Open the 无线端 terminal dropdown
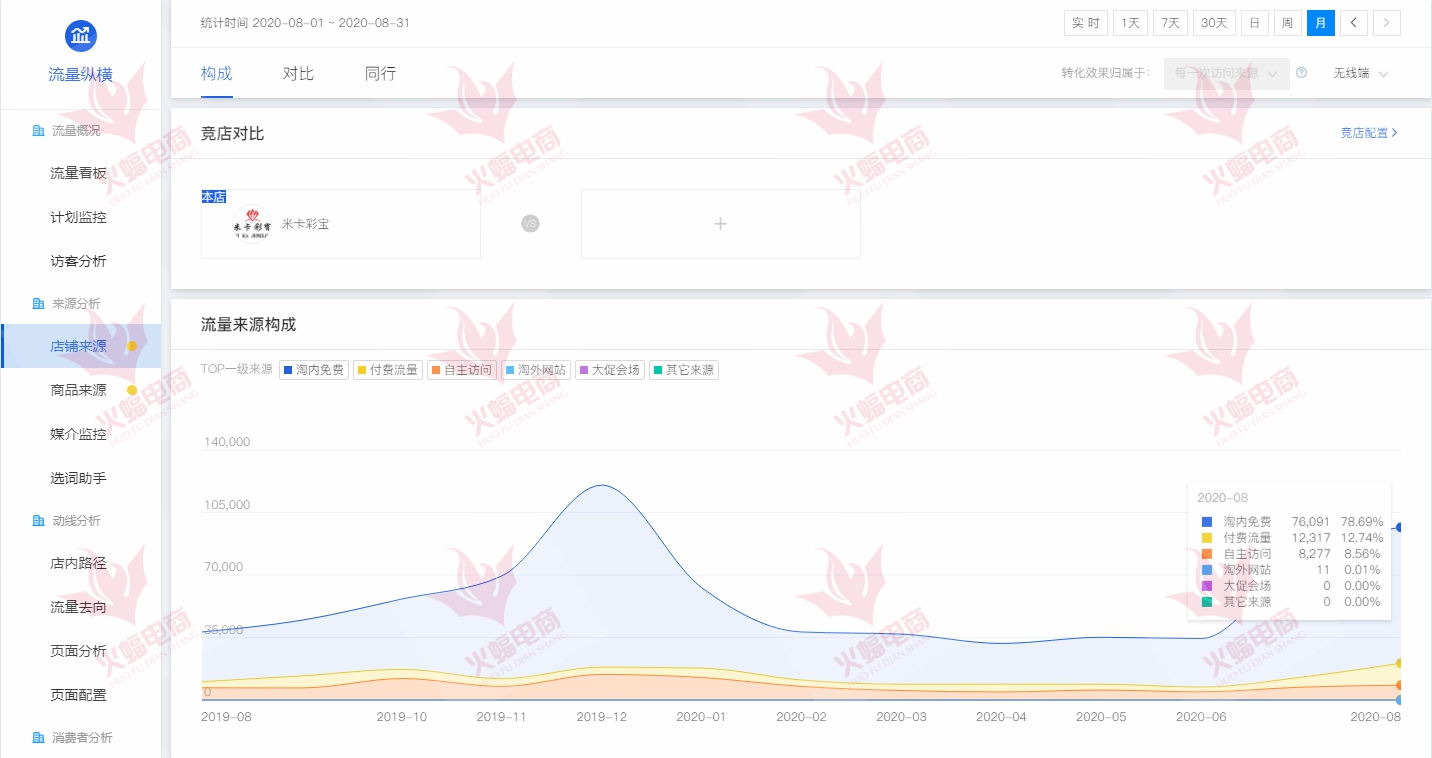The width and height of the screenshot is (1432, 758). 1361,73
